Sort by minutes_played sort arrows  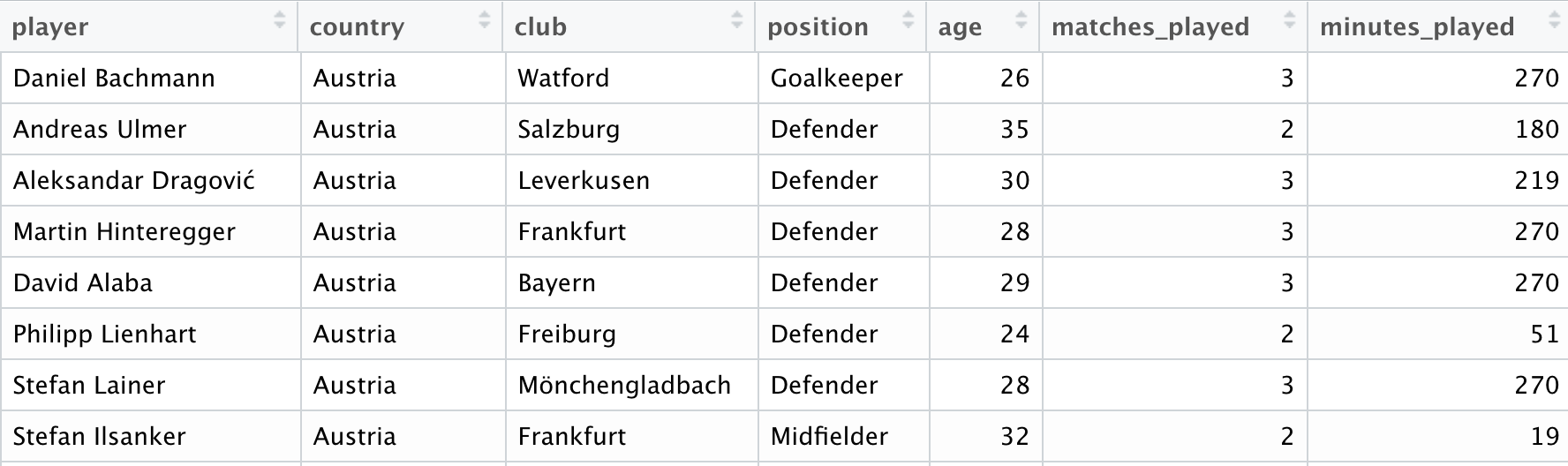click(1554, 20)
